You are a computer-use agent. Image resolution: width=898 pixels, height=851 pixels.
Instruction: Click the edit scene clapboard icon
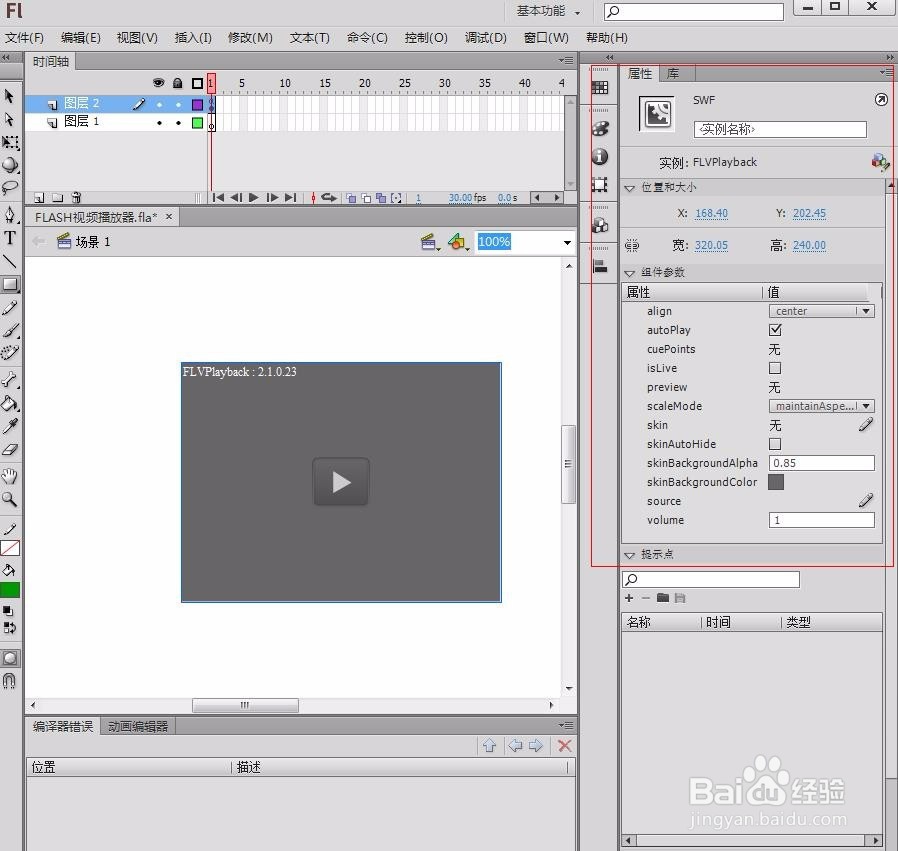[x=430, y=242]
